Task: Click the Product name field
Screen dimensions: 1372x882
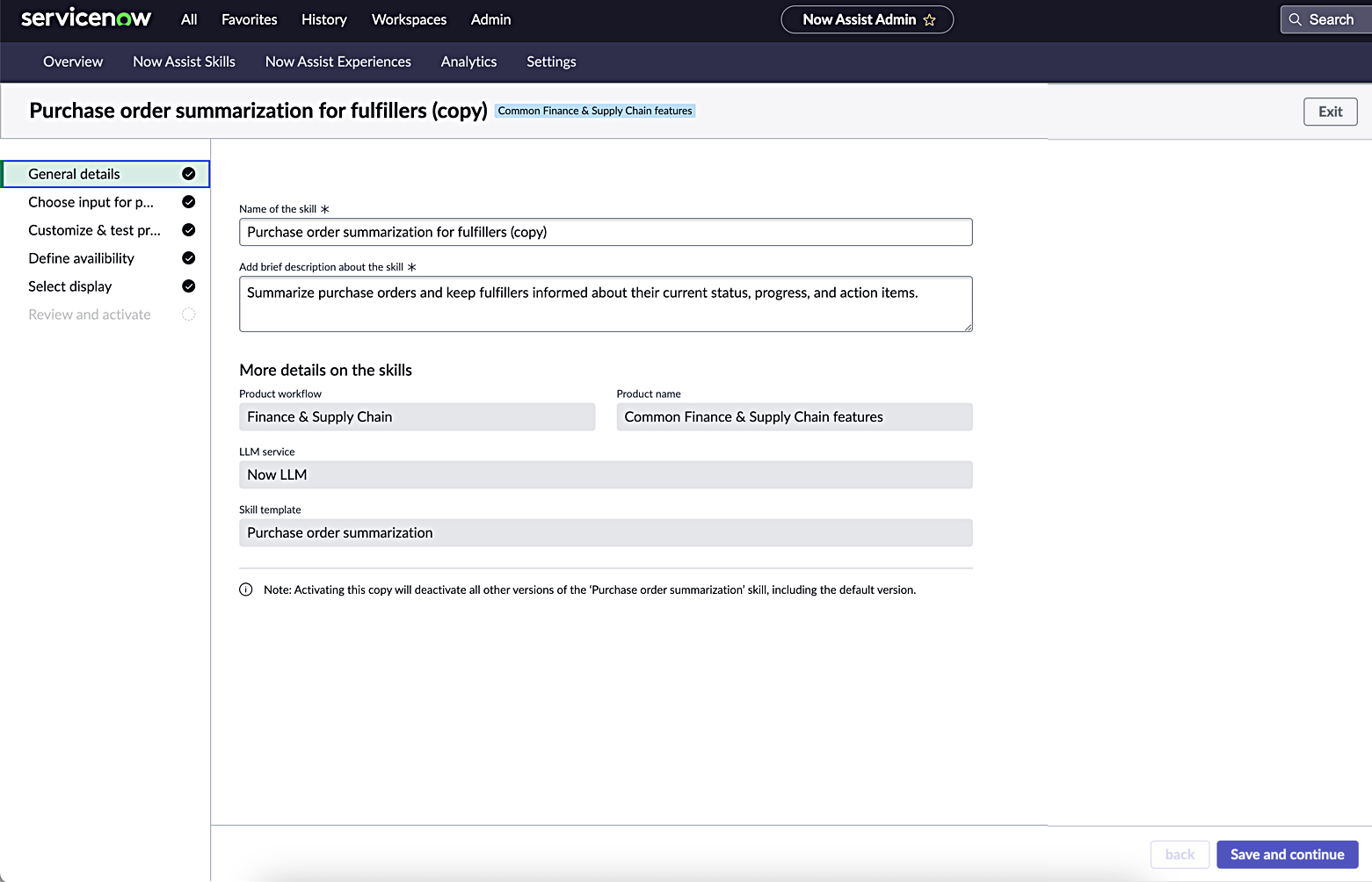Action: pos(795,417)
